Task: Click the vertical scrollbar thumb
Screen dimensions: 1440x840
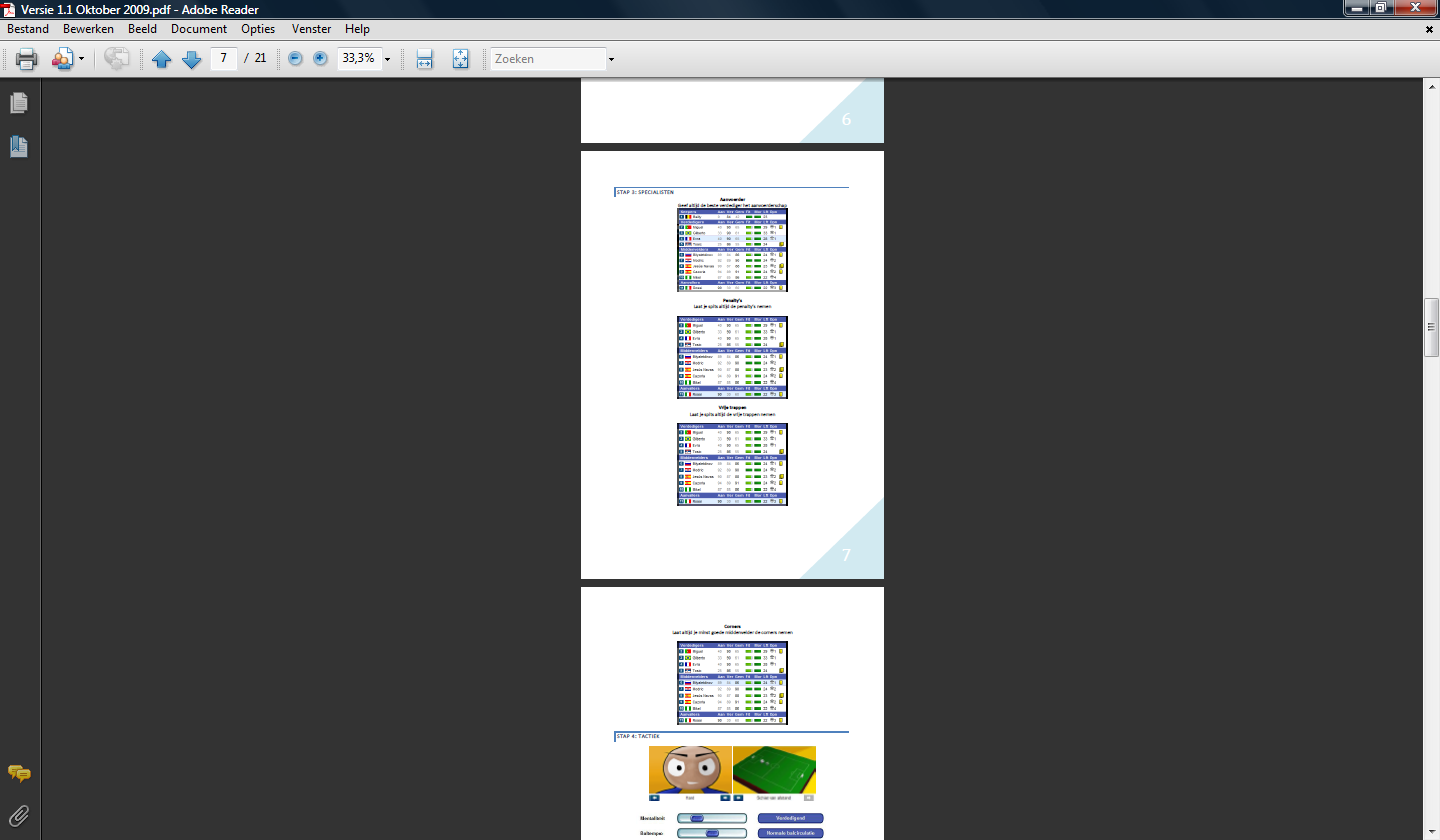Action: tap(1431, 328)
